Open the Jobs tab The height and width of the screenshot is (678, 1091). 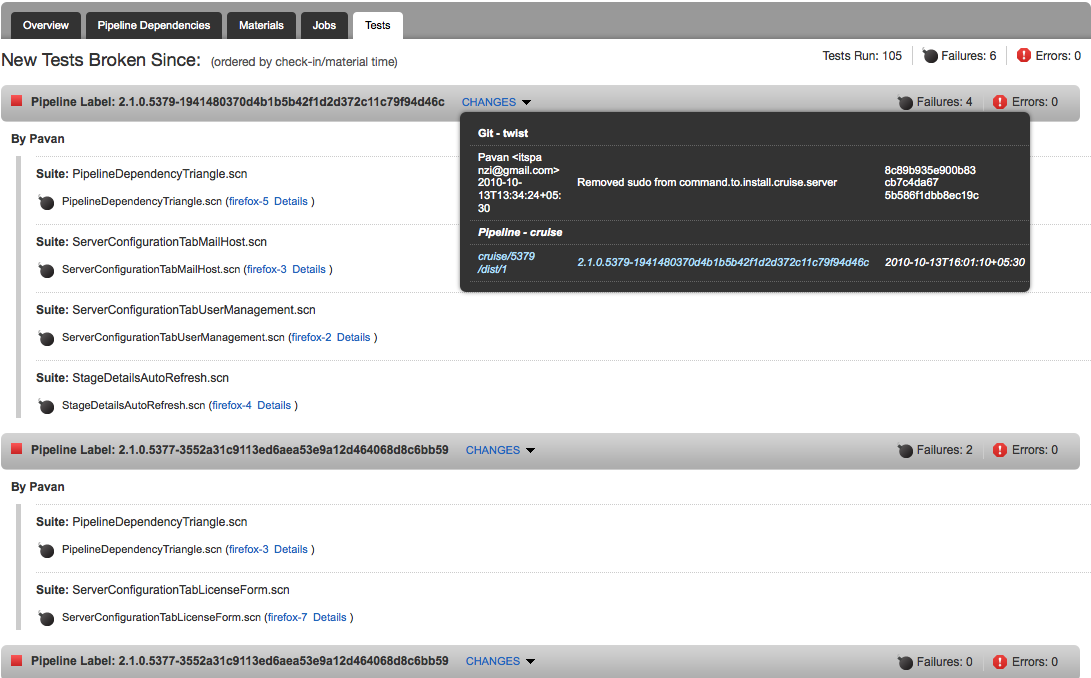[x=324, y=25]
